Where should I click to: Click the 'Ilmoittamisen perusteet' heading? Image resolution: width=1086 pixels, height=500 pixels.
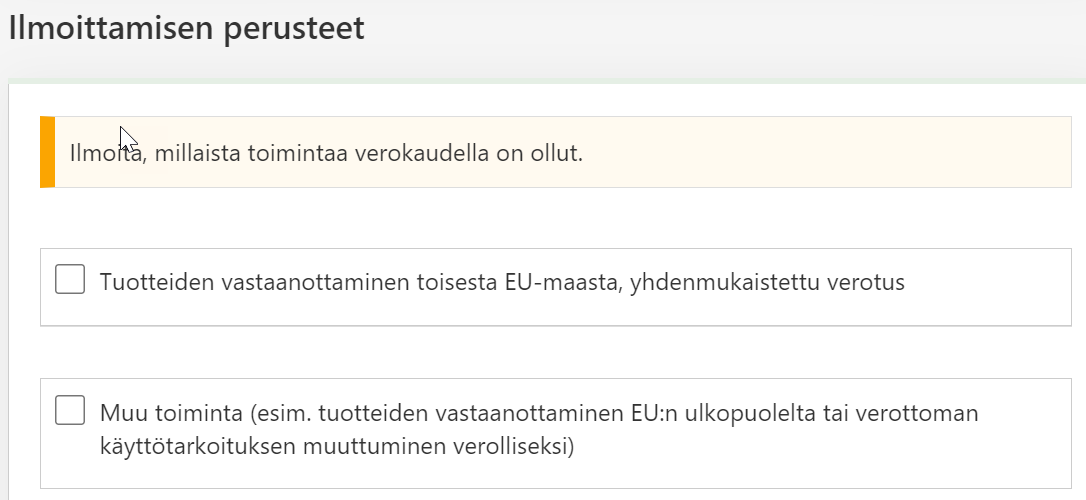click(186, 28)
